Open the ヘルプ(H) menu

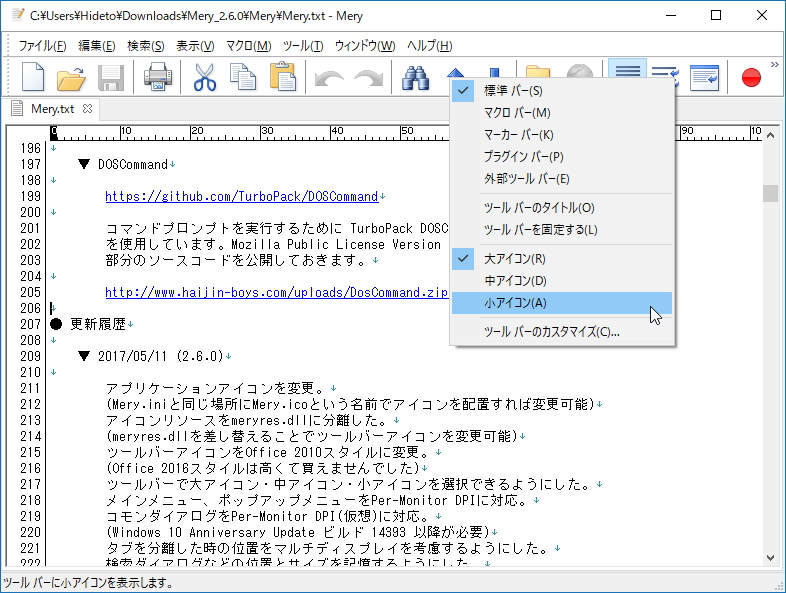(429, 46)
